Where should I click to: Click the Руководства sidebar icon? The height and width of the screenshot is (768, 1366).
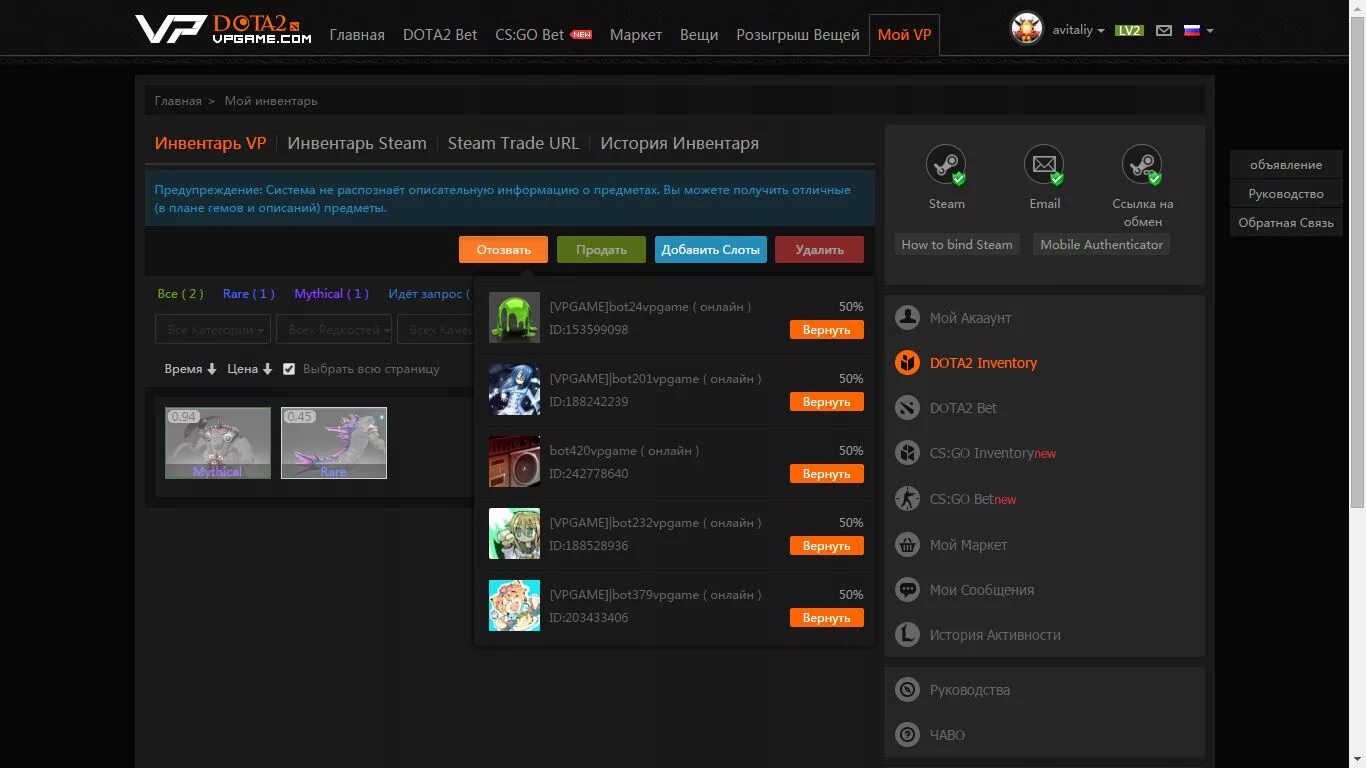pos(907,690)
